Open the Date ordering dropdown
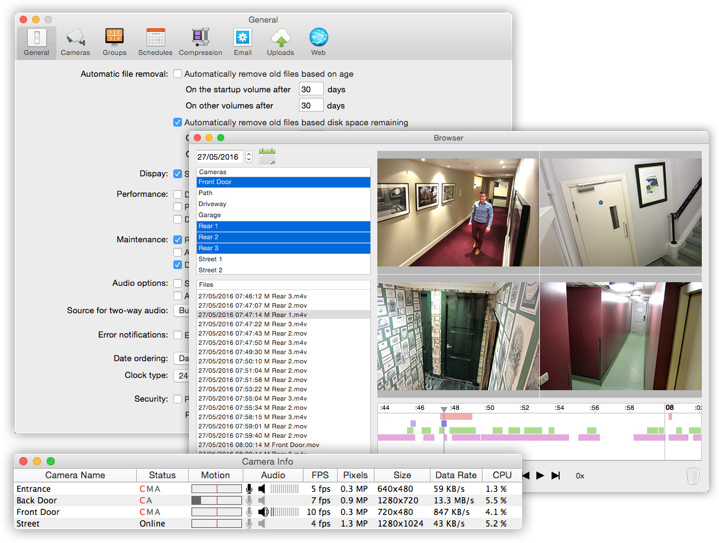The width and height of the screenshot is (719, 543). click(181, 358)
